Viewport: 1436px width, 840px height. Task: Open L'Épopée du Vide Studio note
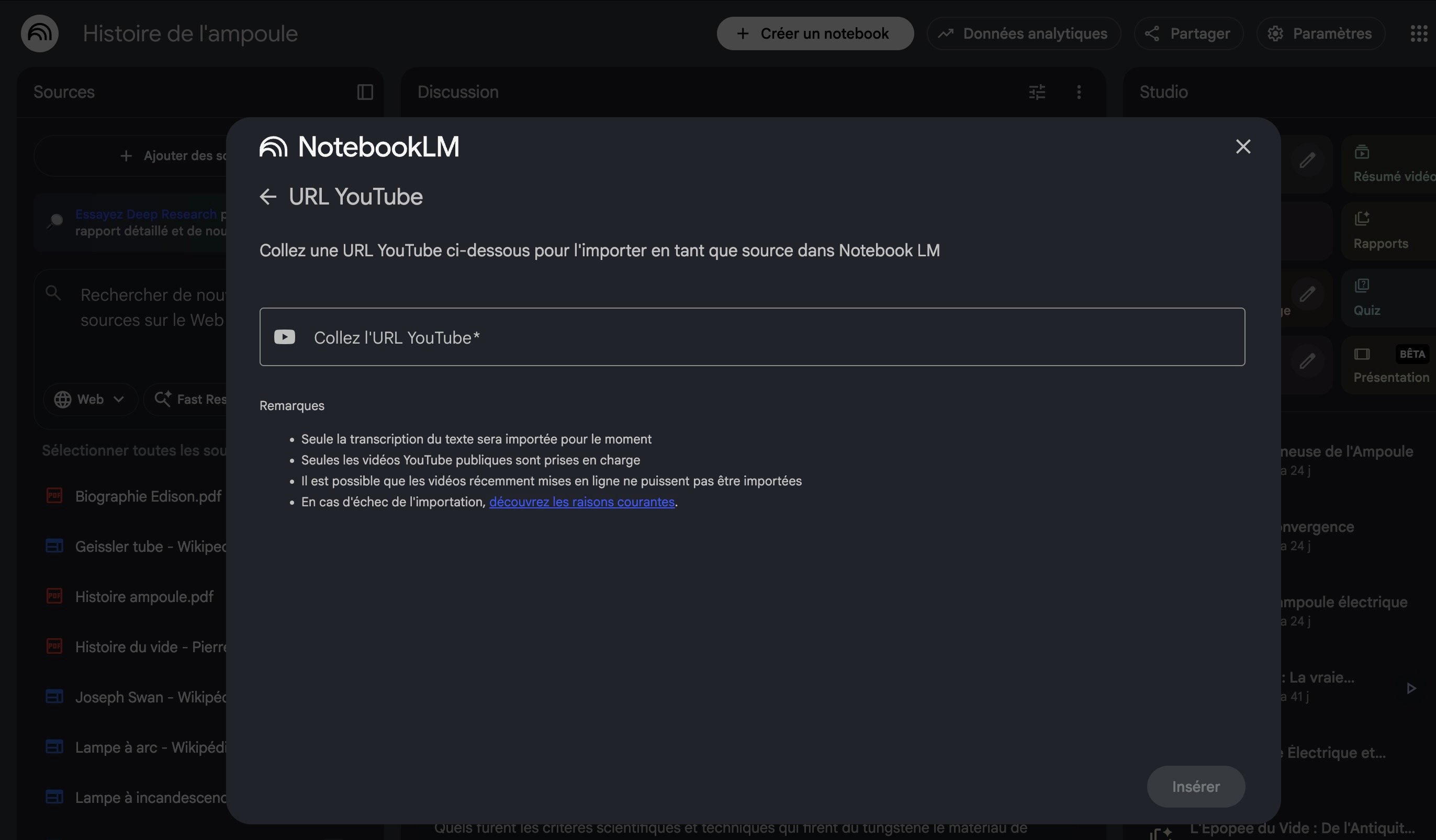(x=1302, y=828)
